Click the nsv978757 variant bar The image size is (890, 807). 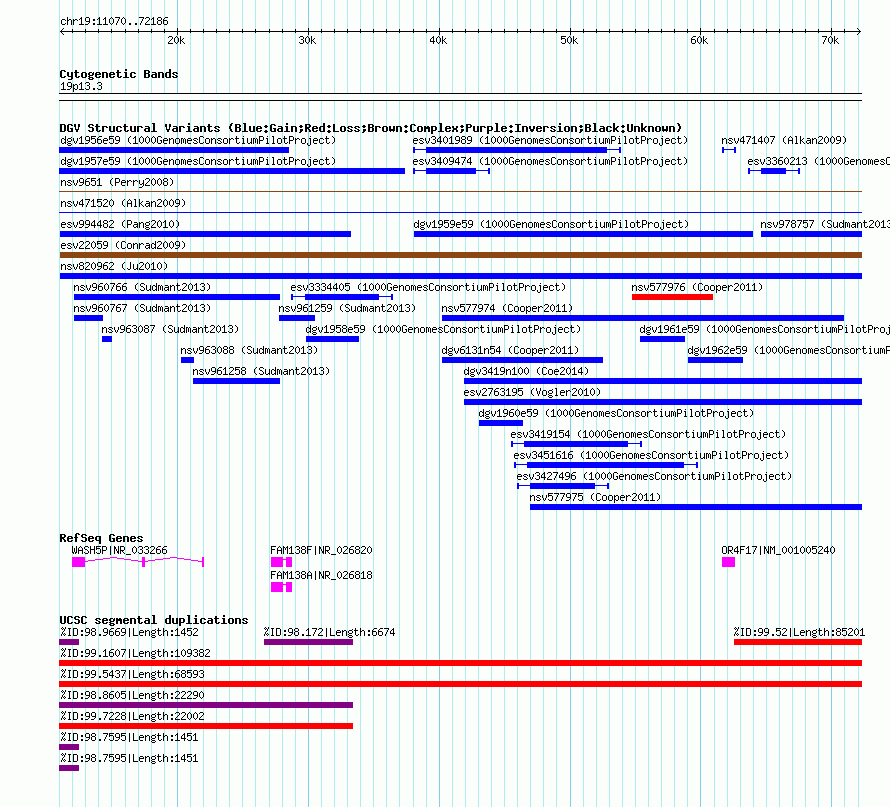pyautogui.click(x=811, y=234)
